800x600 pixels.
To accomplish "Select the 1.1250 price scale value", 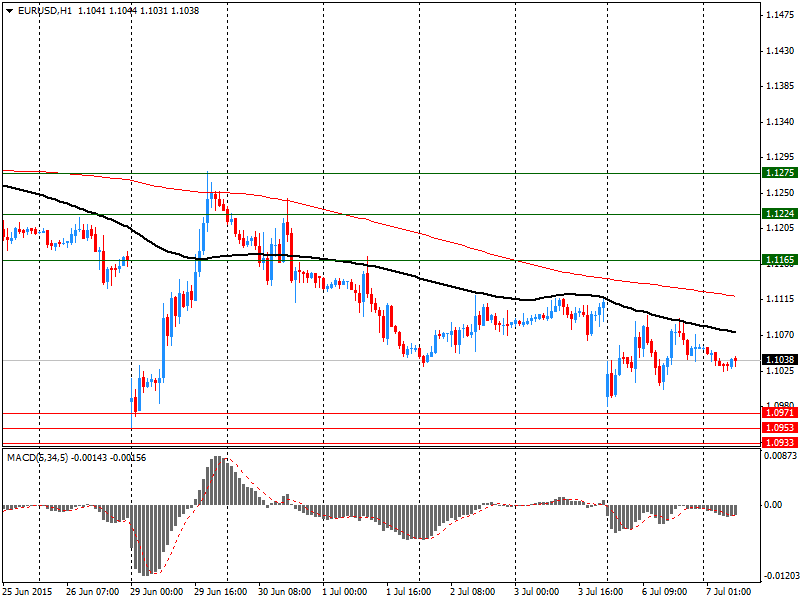I will click(780, 192).
